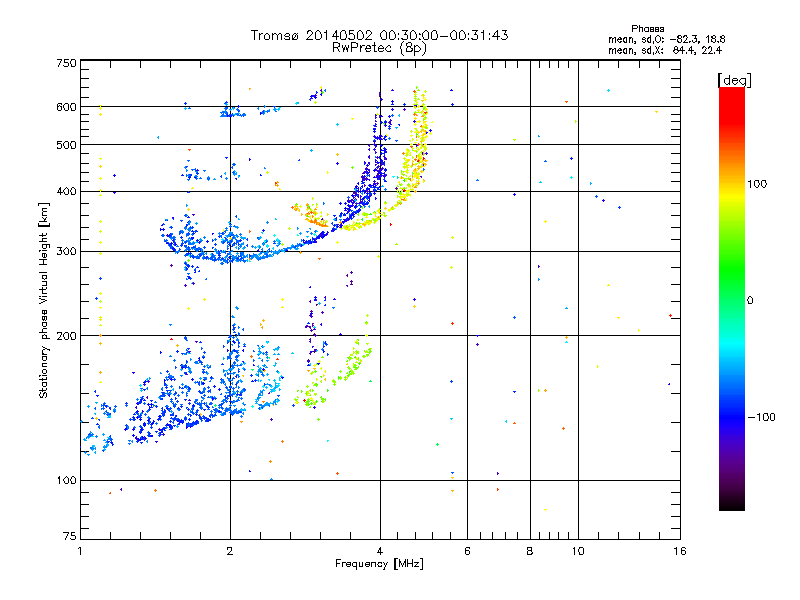
Task: Click the '6' x-axis tick label
Action: [x=467, y=551]
